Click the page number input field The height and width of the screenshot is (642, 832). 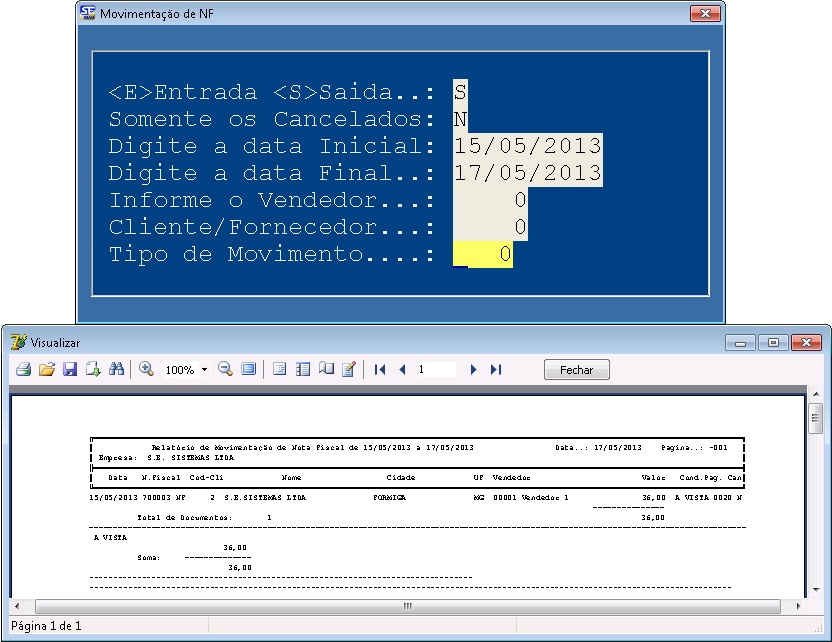[x=436, y=370]
